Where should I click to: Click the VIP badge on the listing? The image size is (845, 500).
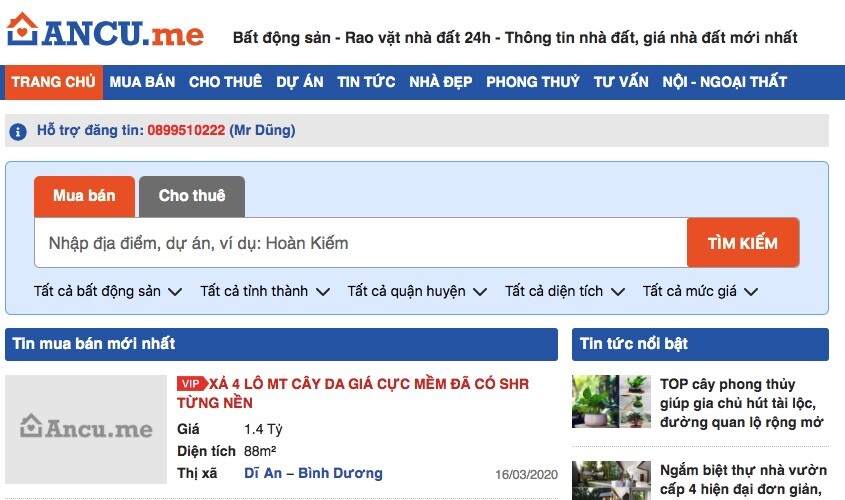[191, 384]
